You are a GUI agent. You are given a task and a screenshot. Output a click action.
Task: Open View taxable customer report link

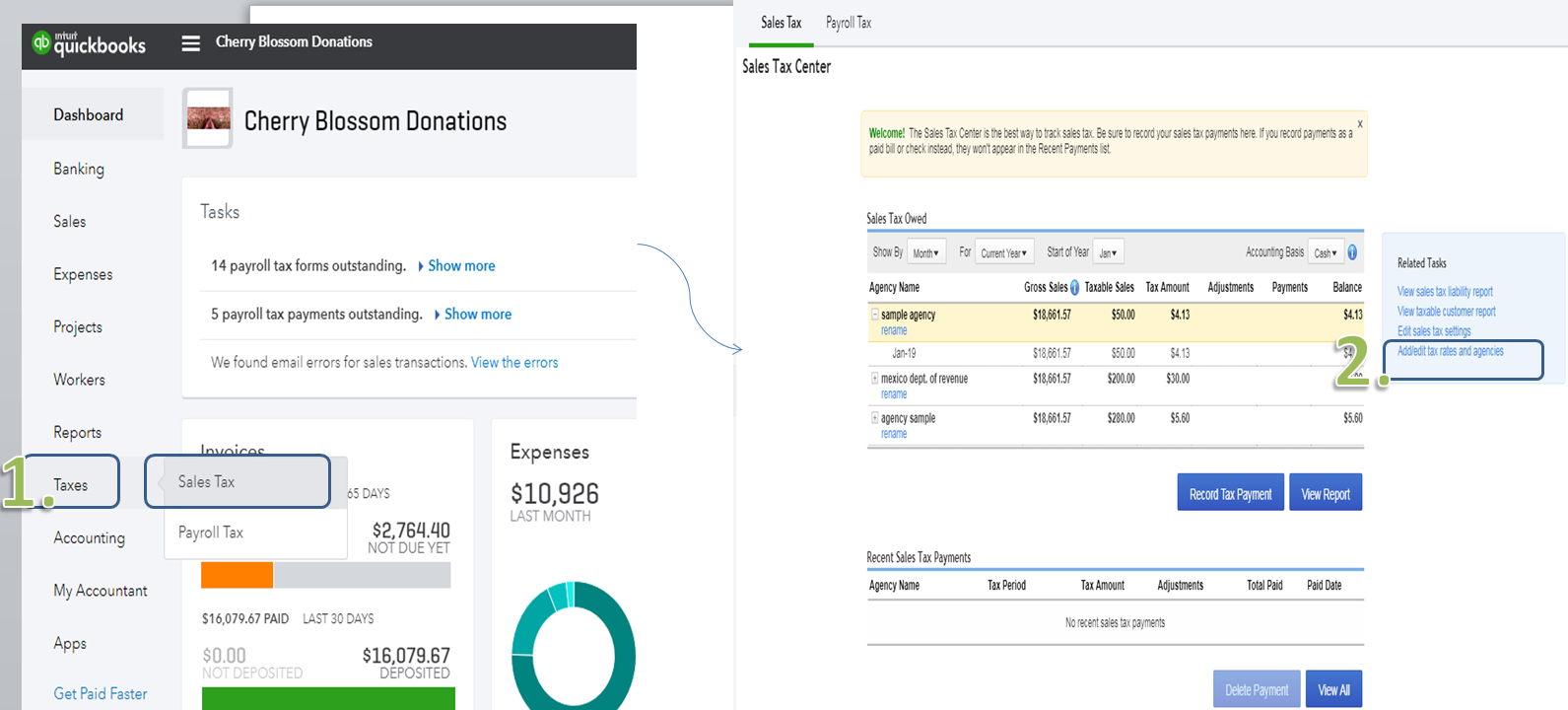(1446, 312)
